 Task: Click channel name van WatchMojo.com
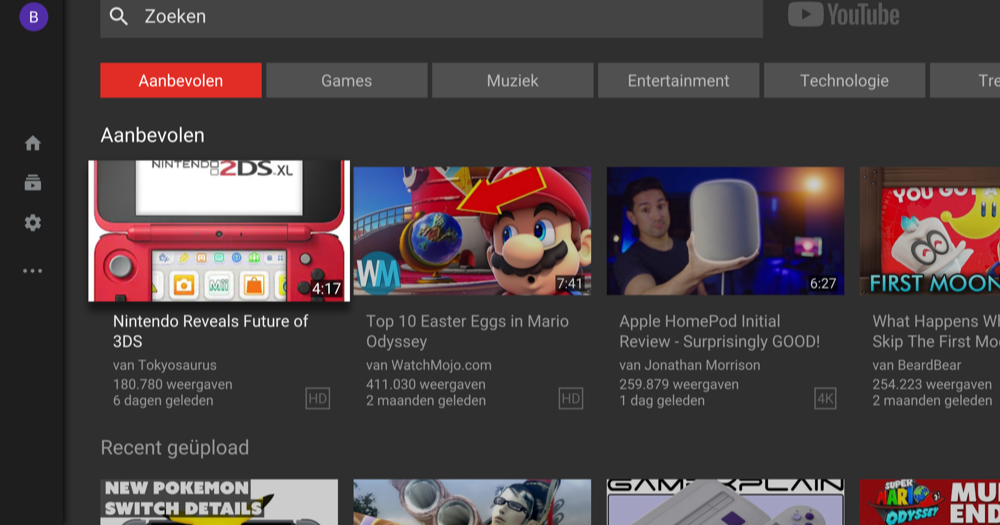pyautogui.click(x=429, y=365)
